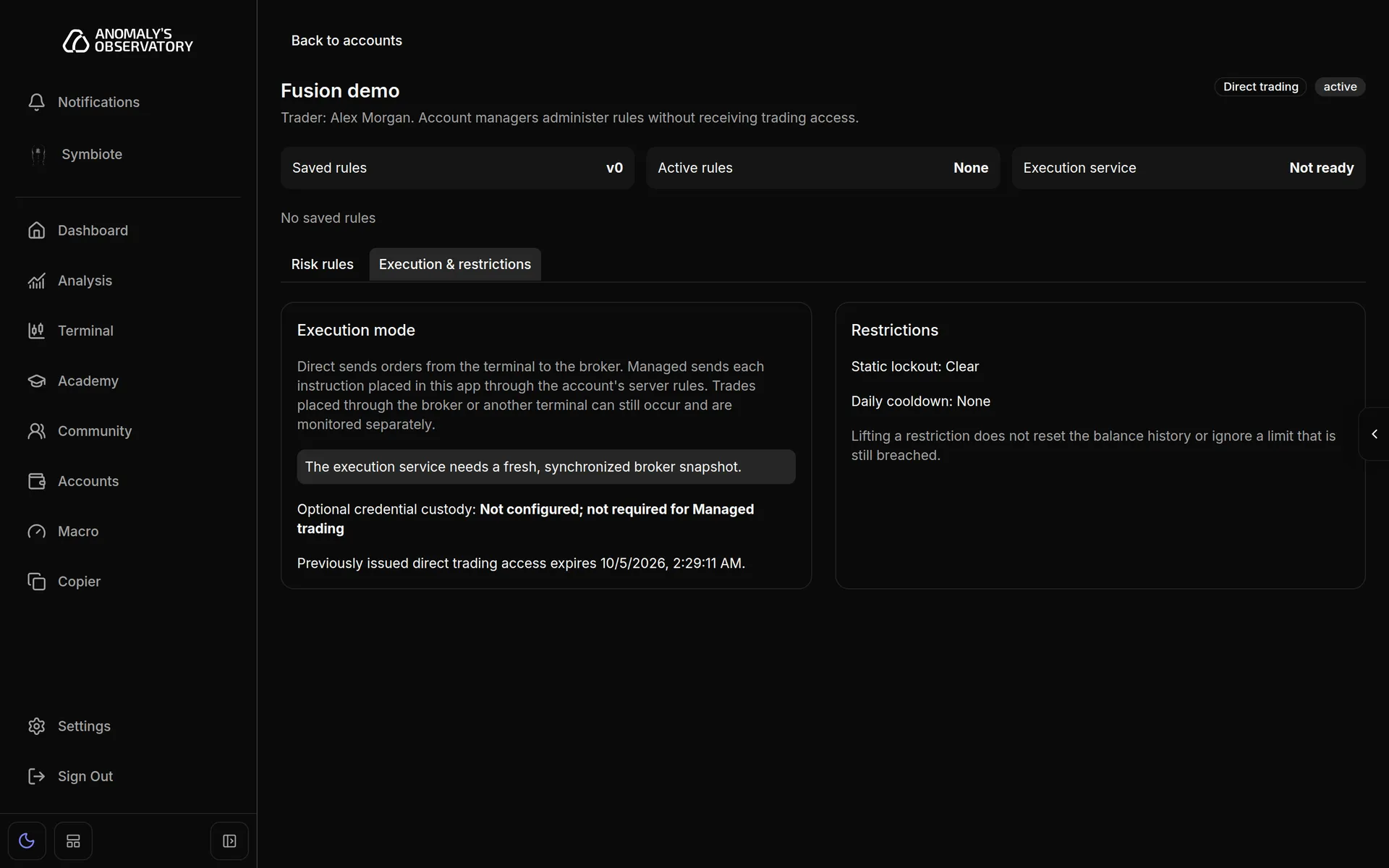Click the Execution mode heading
Screen dimensions: 1389x868
pos(356,330)
